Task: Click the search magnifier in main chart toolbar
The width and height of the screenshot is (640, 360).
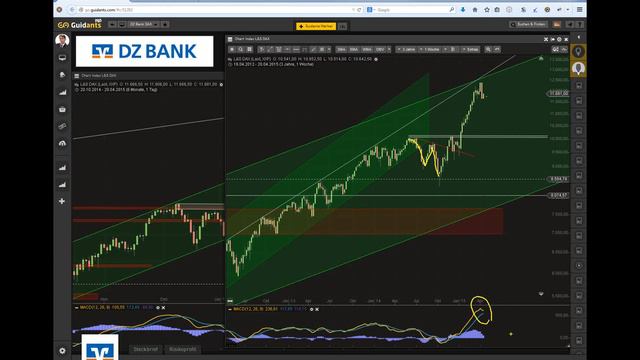Action: click(x=240, y=49)
